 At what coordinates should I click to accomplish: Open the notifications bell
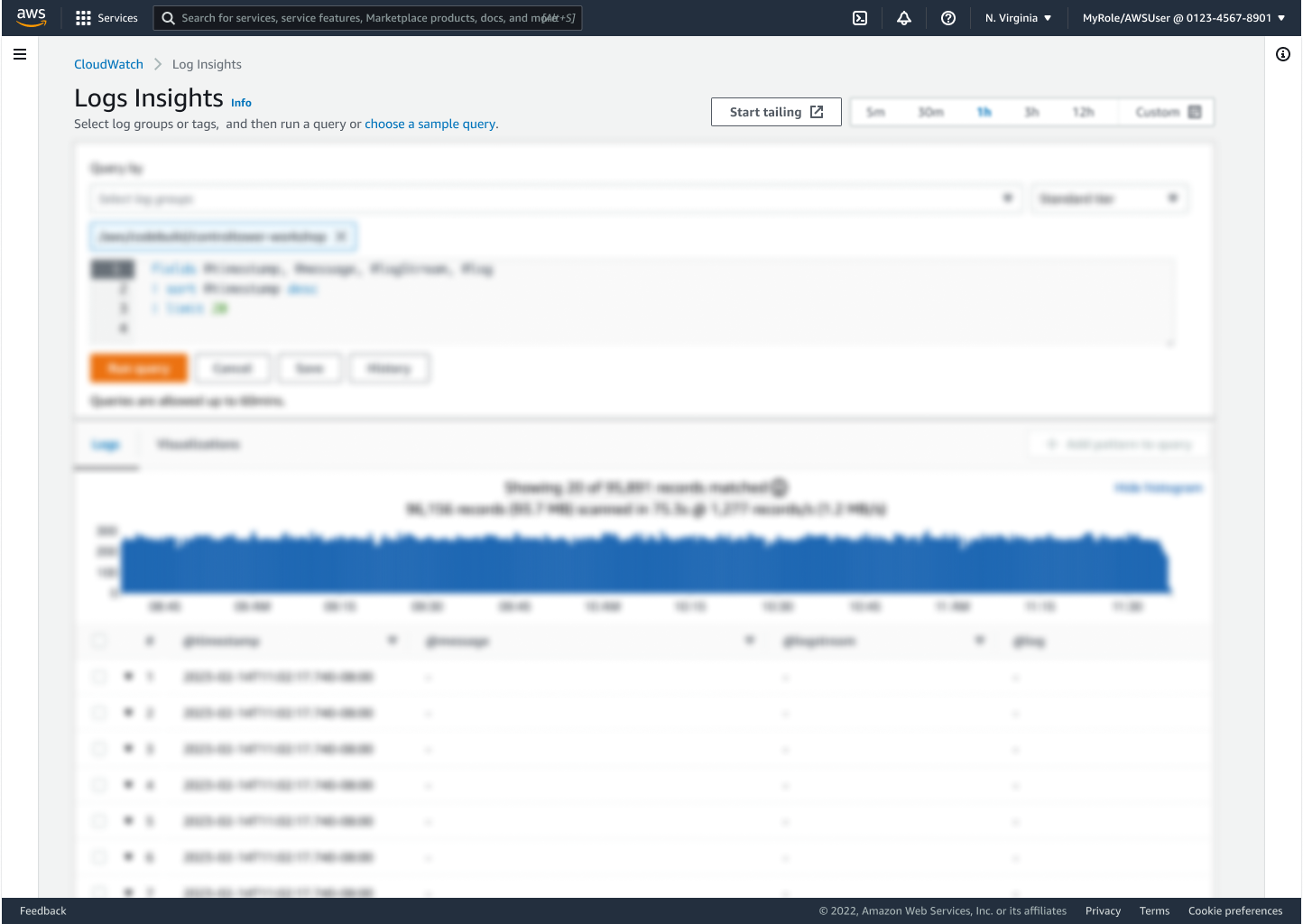coord(904,18)
